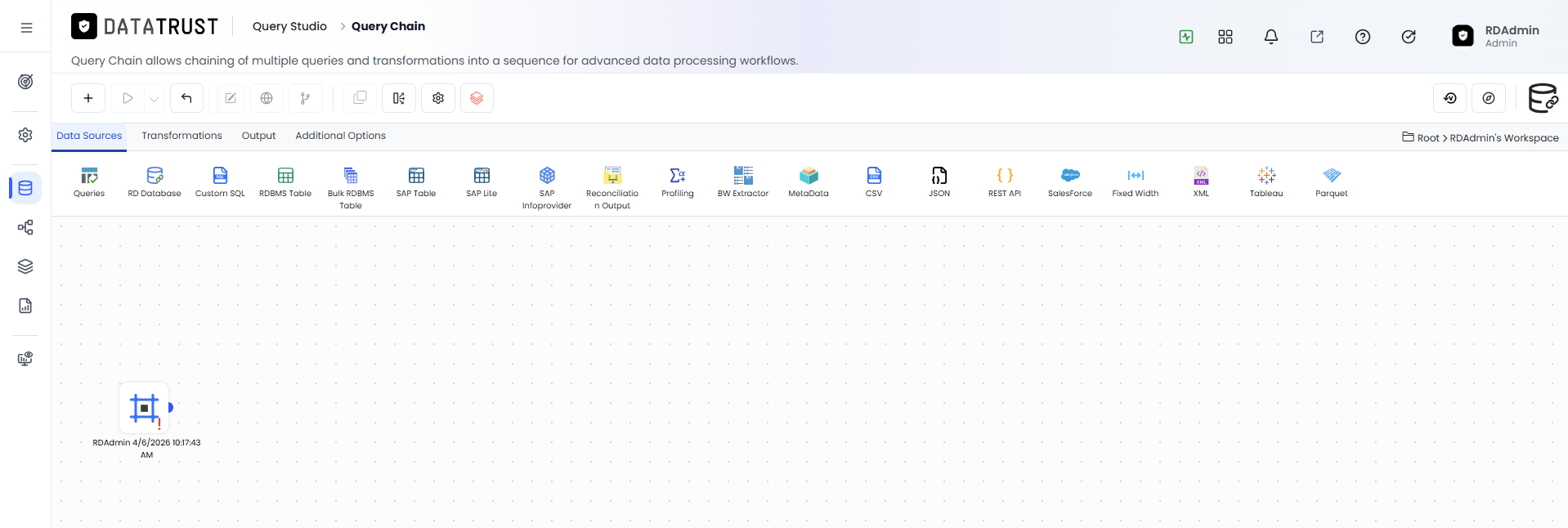Click the workflow nodes sidebar icon
Viewport: 1568px width, 528px height.
tap(25, 227)
